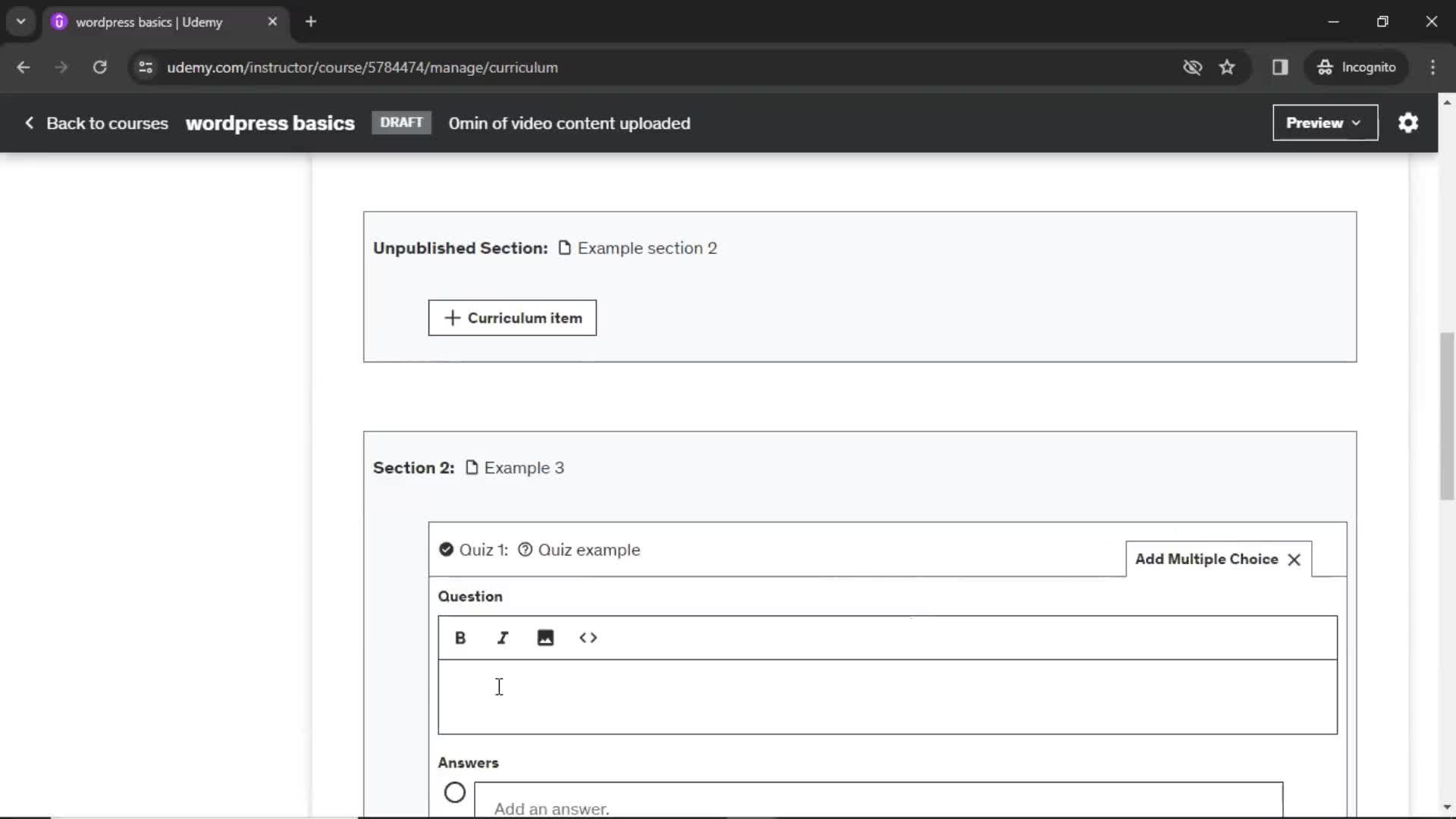Click the Code block icon

tap(588, 638)
